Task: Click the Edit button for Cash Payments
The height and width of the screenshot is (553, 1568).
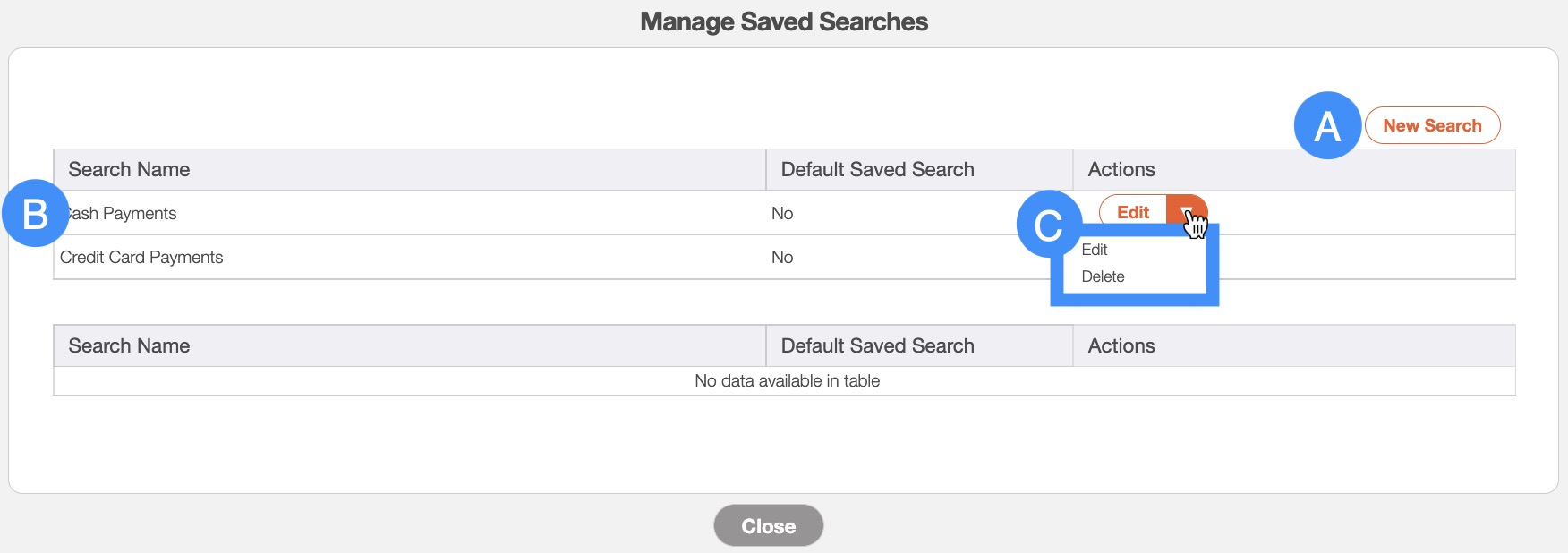Action: (x=1132, y=212)
